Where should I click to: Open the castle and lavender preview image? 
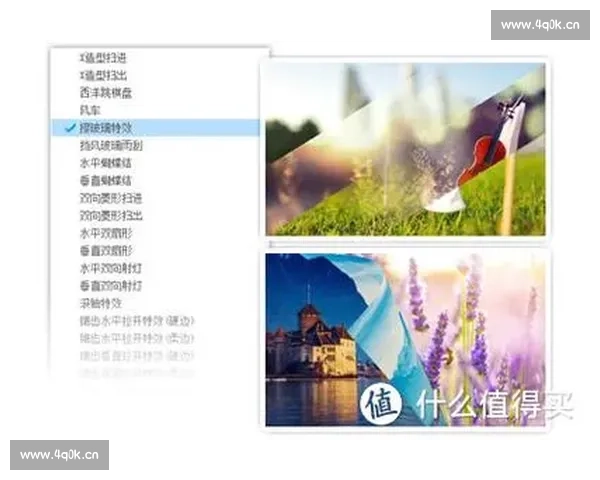click(406, 340)
